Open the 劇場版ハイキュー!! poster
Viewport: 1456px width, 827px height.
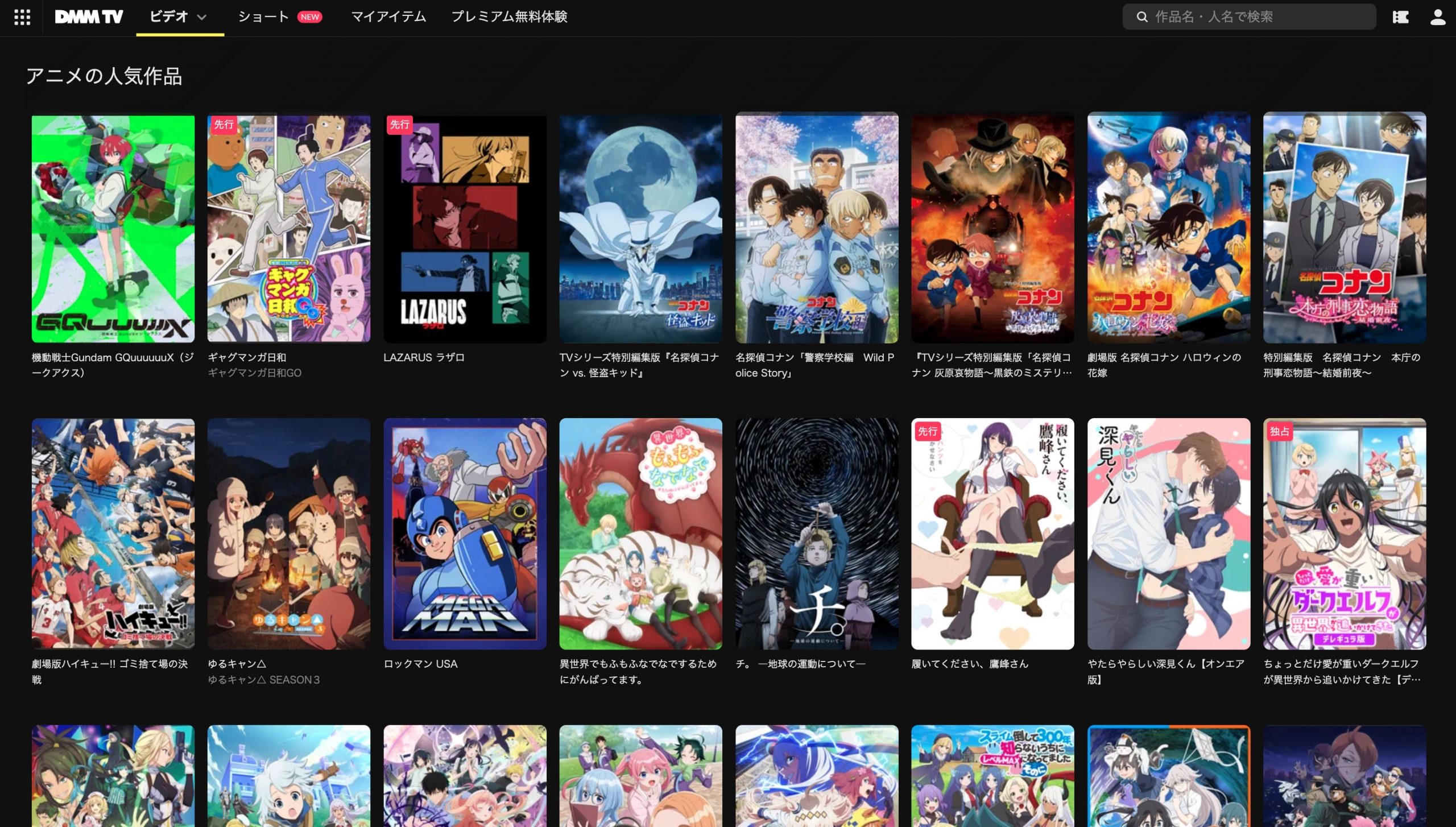tap(113, 535)
